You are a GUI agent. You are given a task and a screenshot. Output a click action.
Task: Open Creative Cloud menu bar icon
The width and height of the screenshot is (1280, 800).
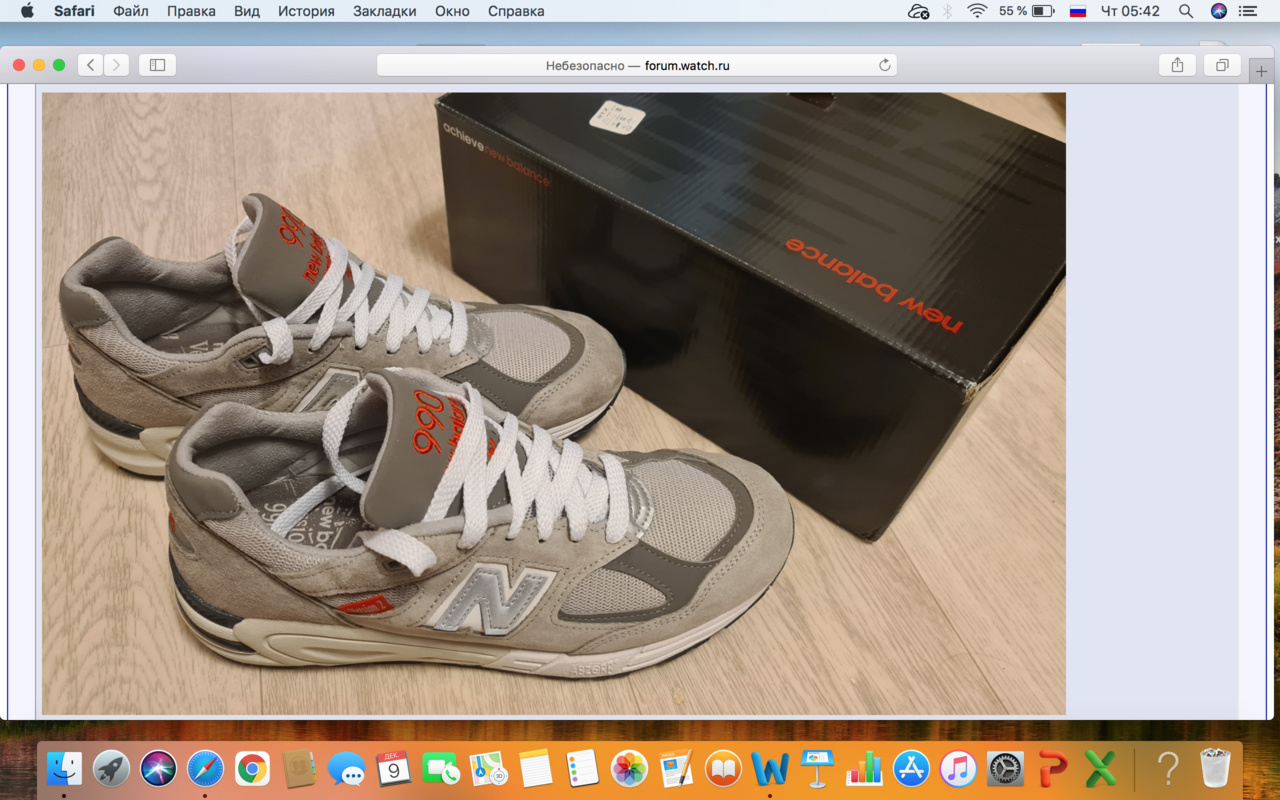(918, 11)
